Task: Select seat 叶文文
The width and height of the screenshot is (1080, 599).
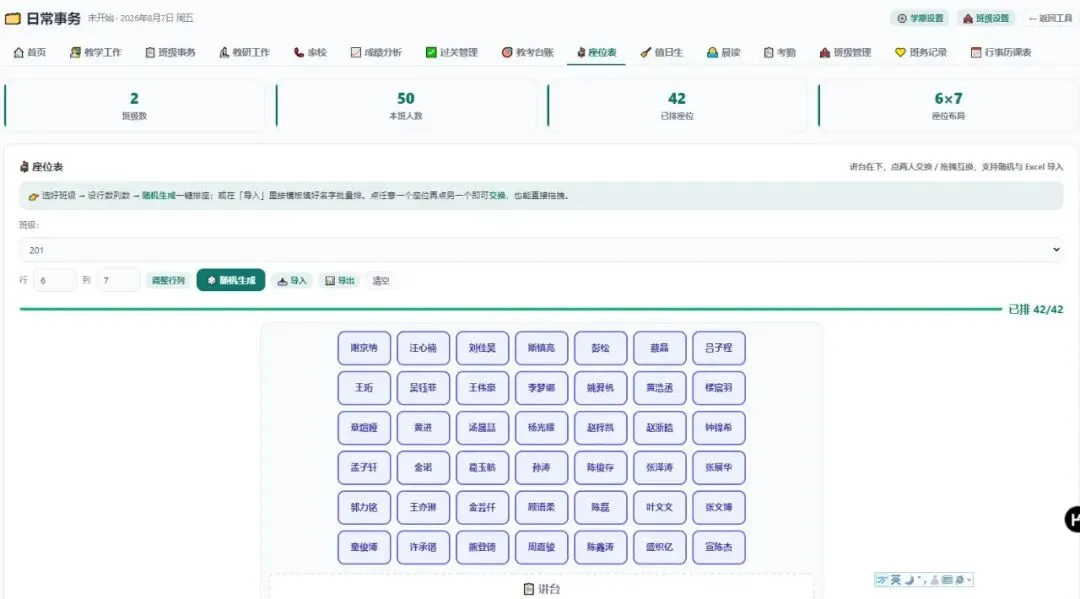Action: coord(660,507)
